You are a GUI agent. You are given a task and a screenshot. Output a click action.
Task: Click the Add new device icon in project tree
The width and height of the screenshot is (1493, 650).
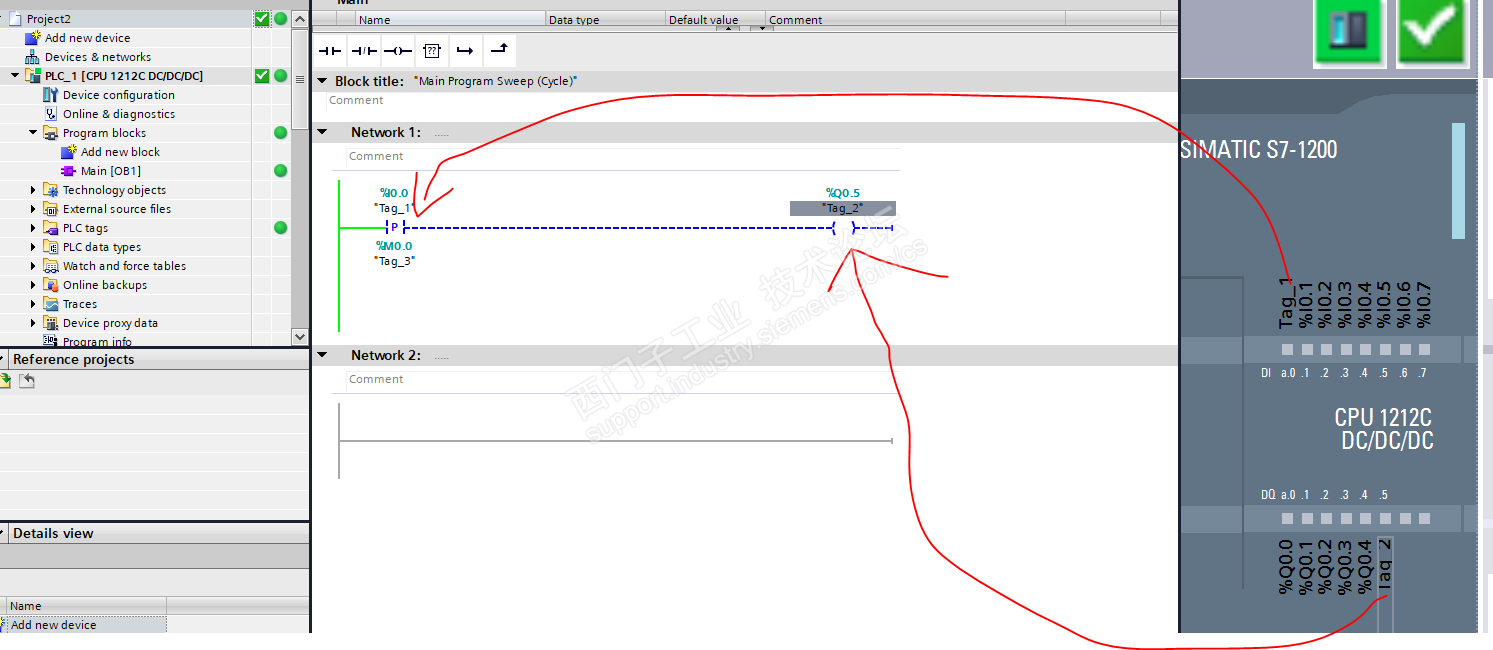pyautogui.click(x=33, y=38)
